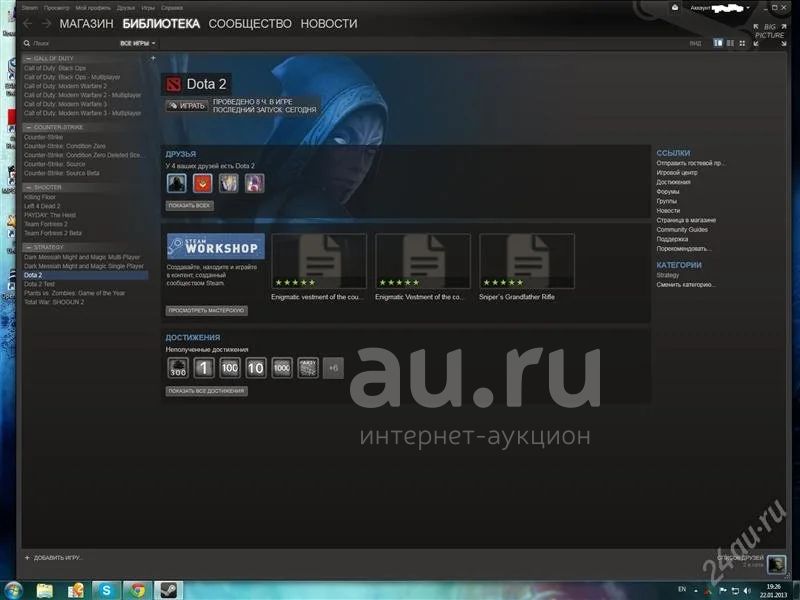Click the ИГРАТЬ button for Dota 2
Image resolution: width=800 pixels, height=600 pixels.
pyautogui.click(x=187, y=106)
